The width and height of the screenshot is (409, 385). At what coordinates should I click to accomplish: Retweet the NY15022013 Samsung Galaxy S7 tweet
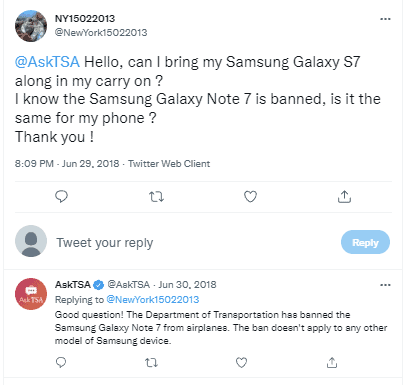coord(156,197)
